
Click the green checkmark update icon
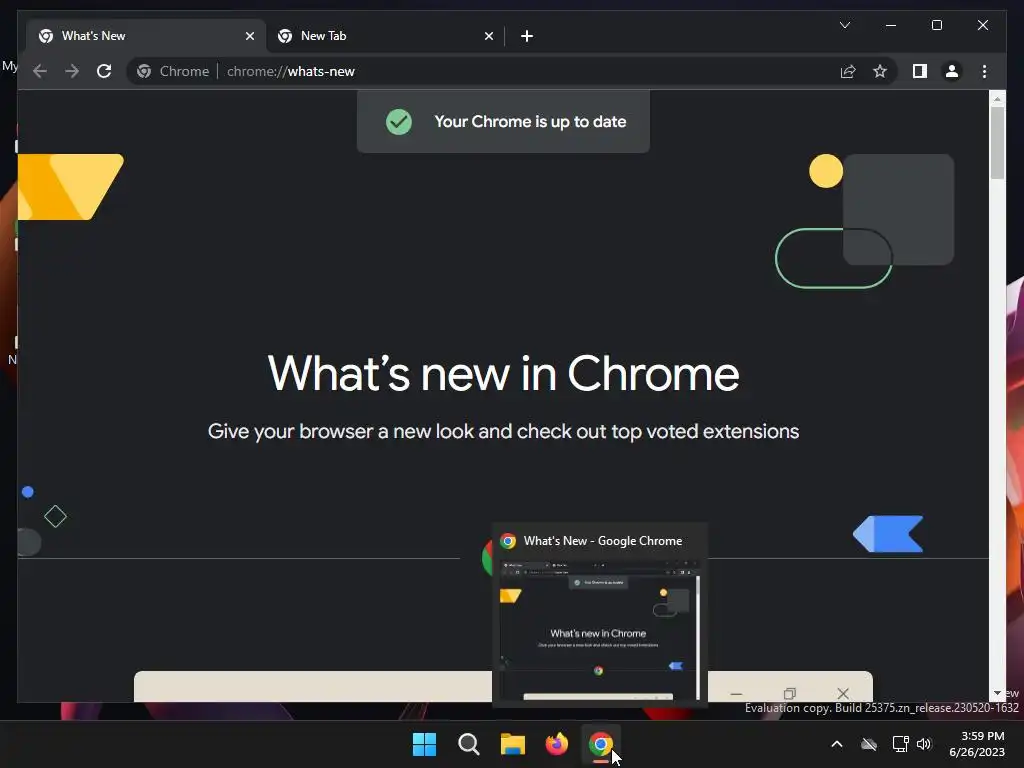click(x=398, y=122)
